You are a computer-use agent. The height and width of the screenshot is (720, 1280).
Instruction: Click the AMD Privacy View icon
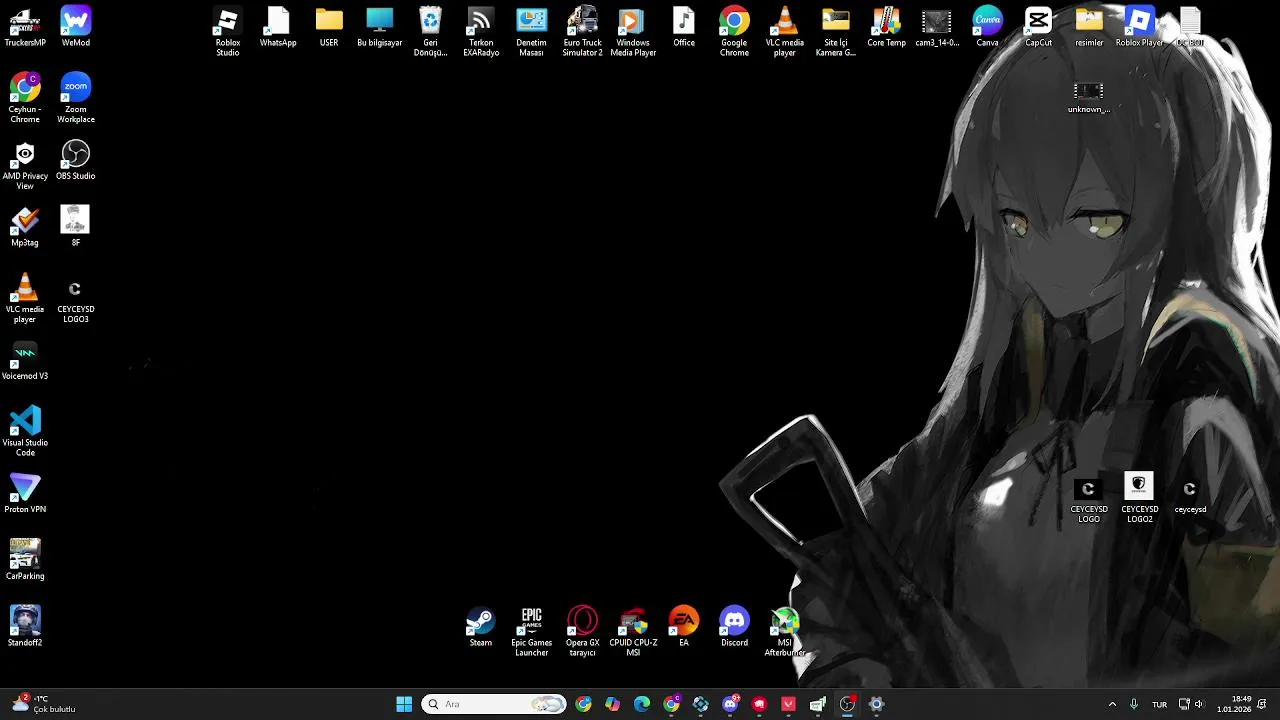[x=25, y=165]
